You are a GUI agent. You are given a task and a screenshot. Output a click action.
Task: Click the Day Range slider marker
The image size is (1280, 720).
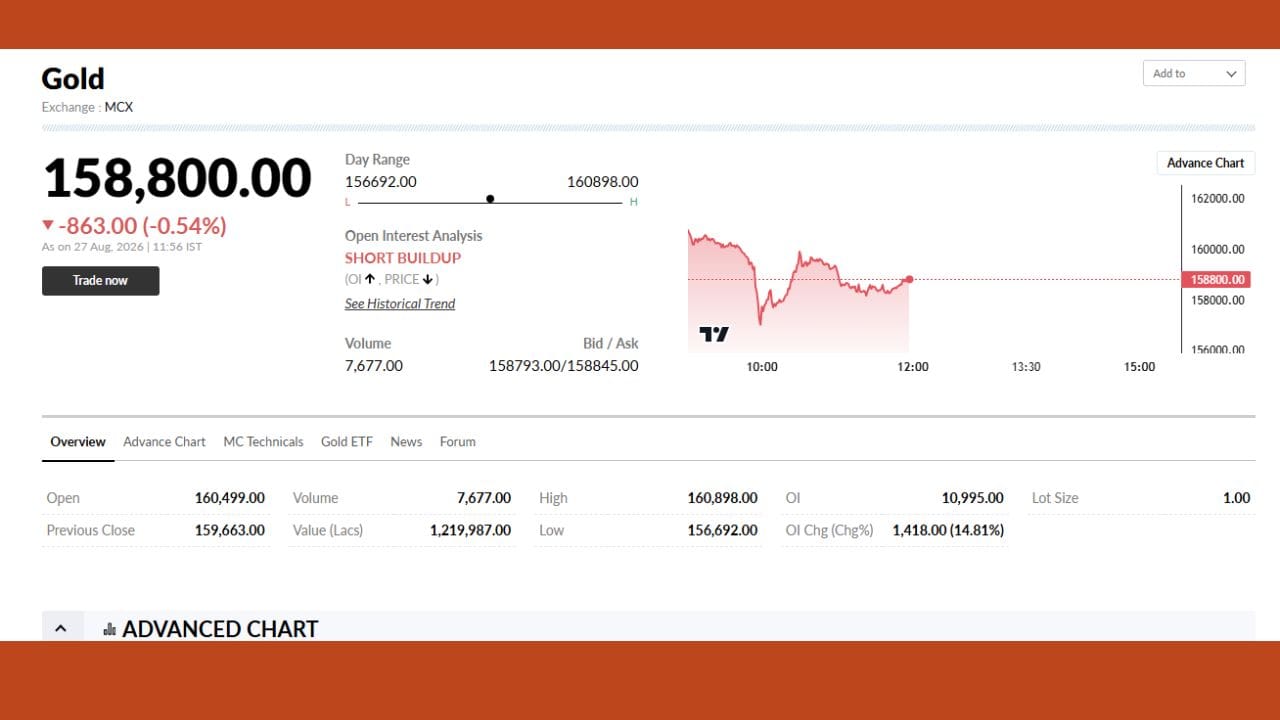point(490,199)
